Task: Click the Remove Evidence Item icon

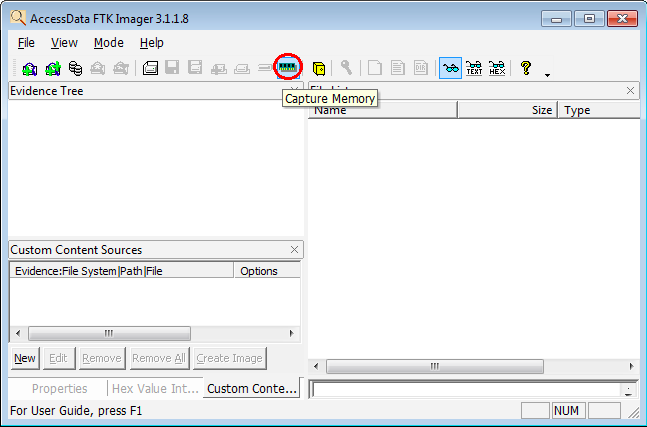Action: 98,68
